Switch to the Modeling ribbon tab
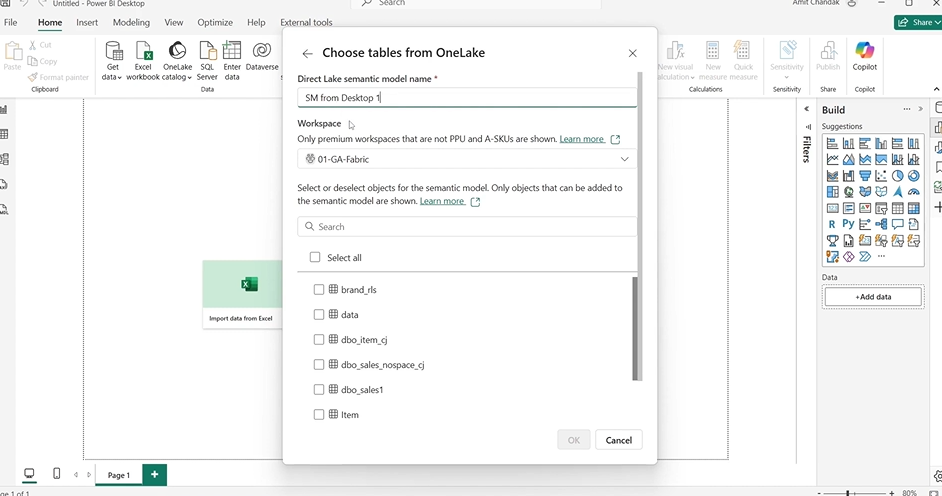The height and width of the screenshot is (496, 942). (x=131, y=22)
